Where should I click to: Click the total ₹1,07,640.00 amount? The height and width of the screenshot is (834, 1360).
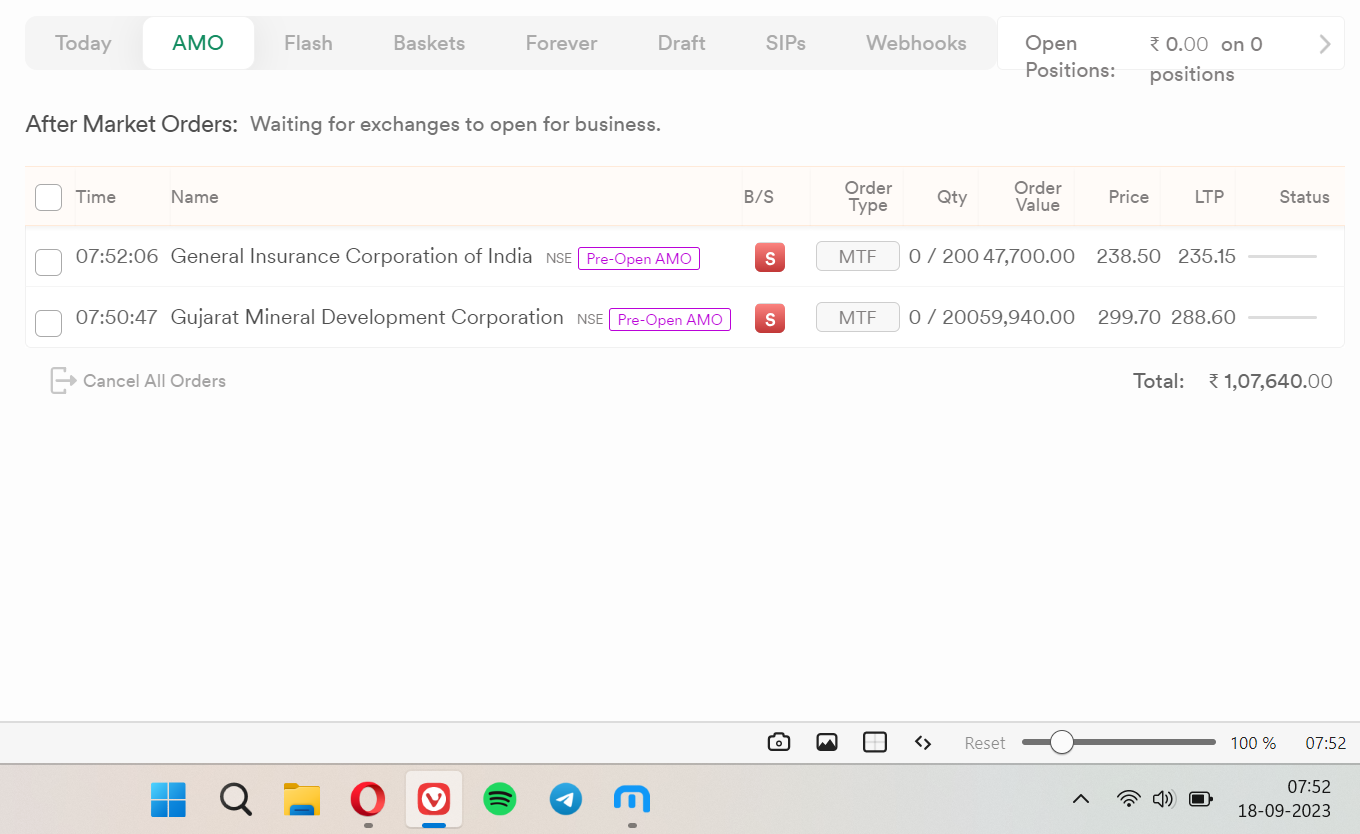[1270, 381]
